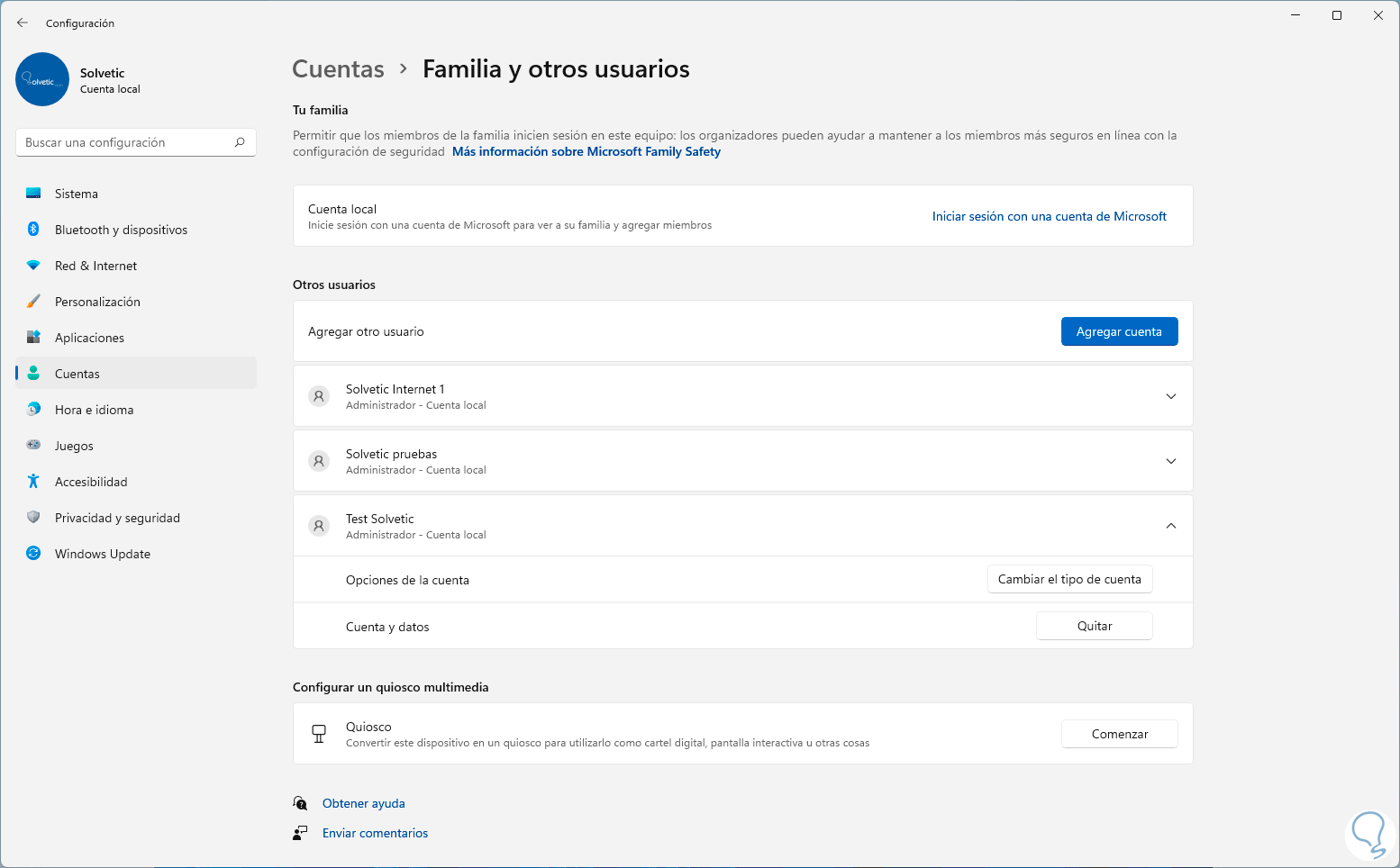Open the Sistema settings section

77,194
